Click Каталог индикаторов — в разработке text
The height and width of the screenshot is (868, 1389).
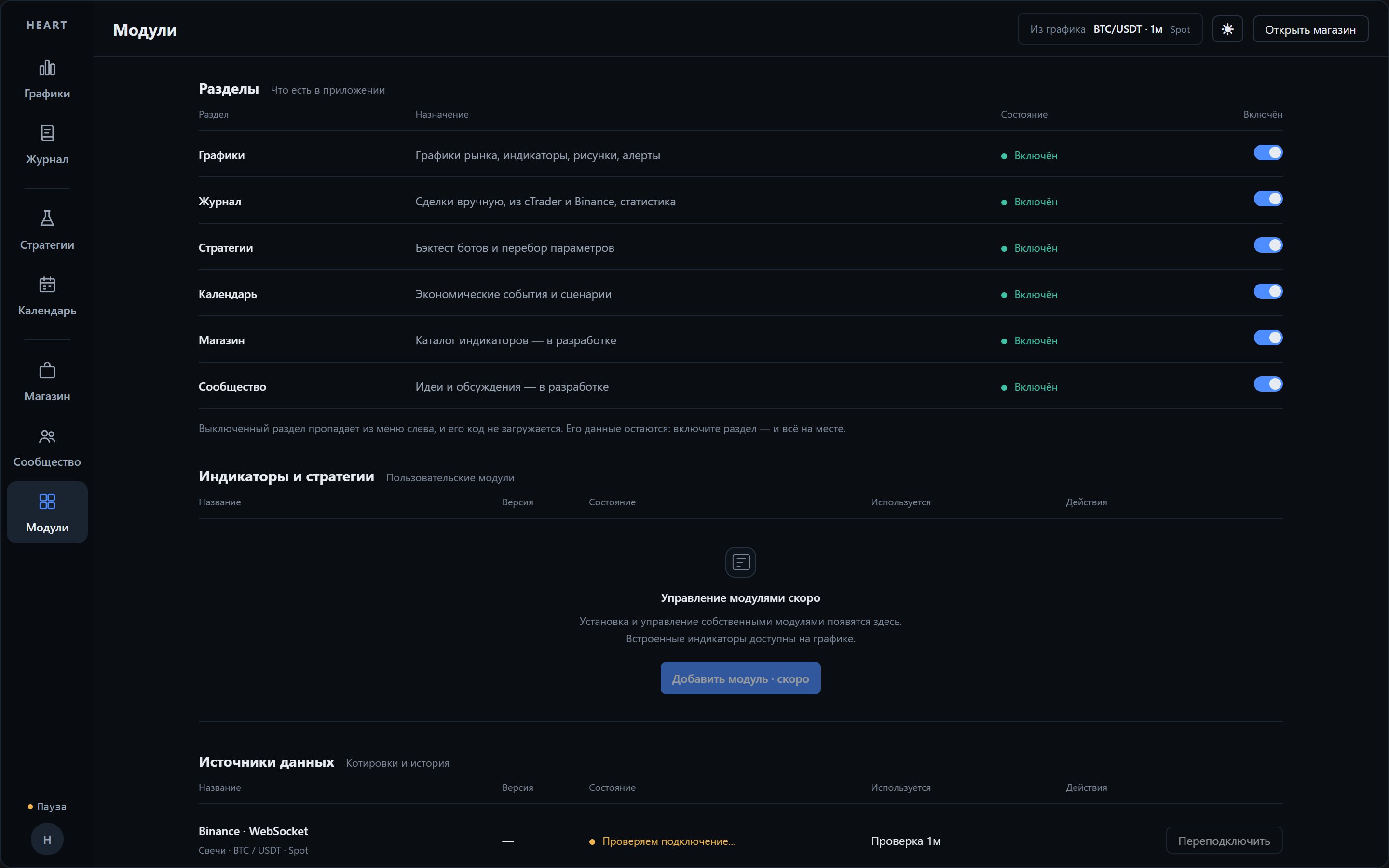point(516,340)
